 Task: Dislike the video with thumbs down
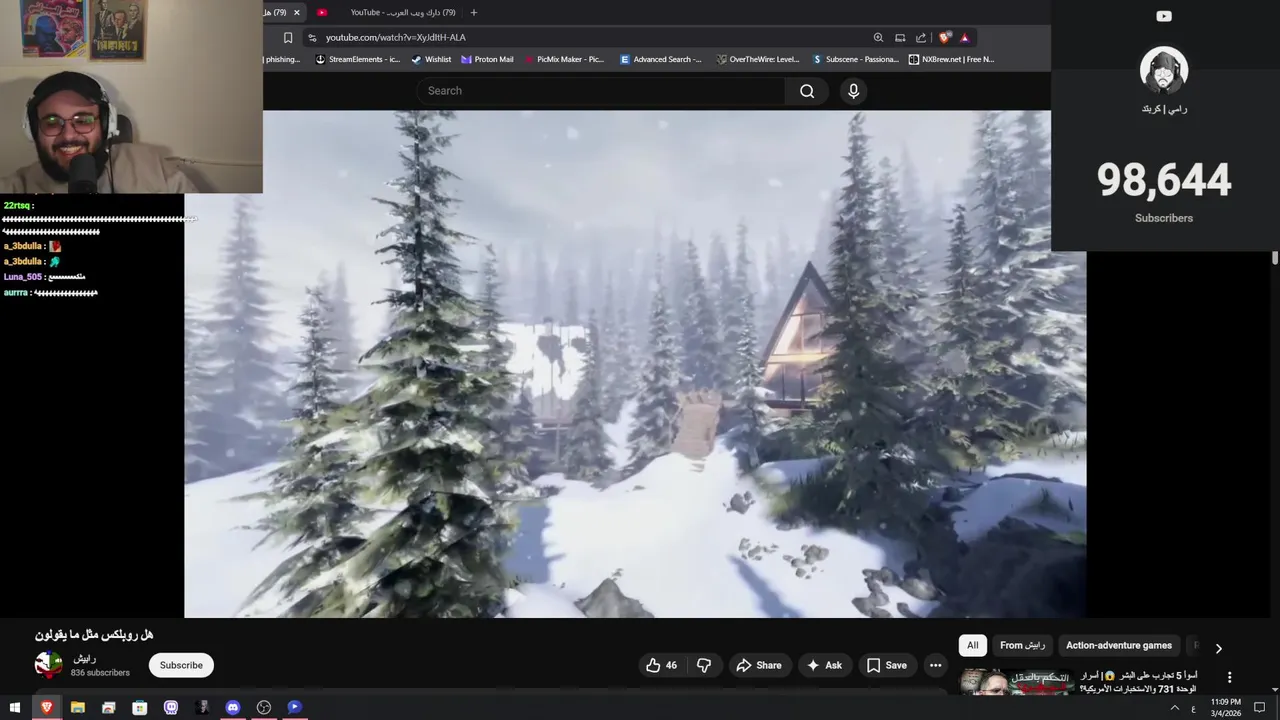point(704,665)
